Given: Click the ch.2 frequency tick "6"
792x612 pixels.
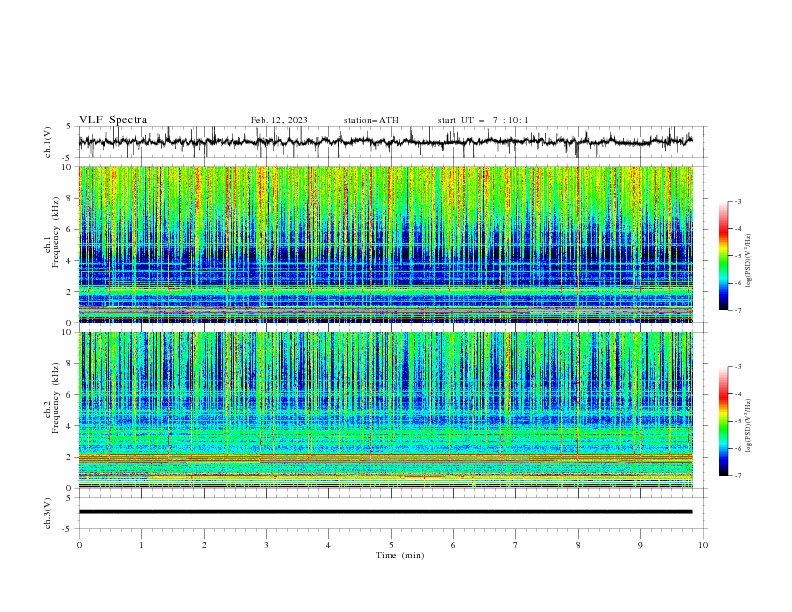Looking at the screenshot, I should [70, 394].
